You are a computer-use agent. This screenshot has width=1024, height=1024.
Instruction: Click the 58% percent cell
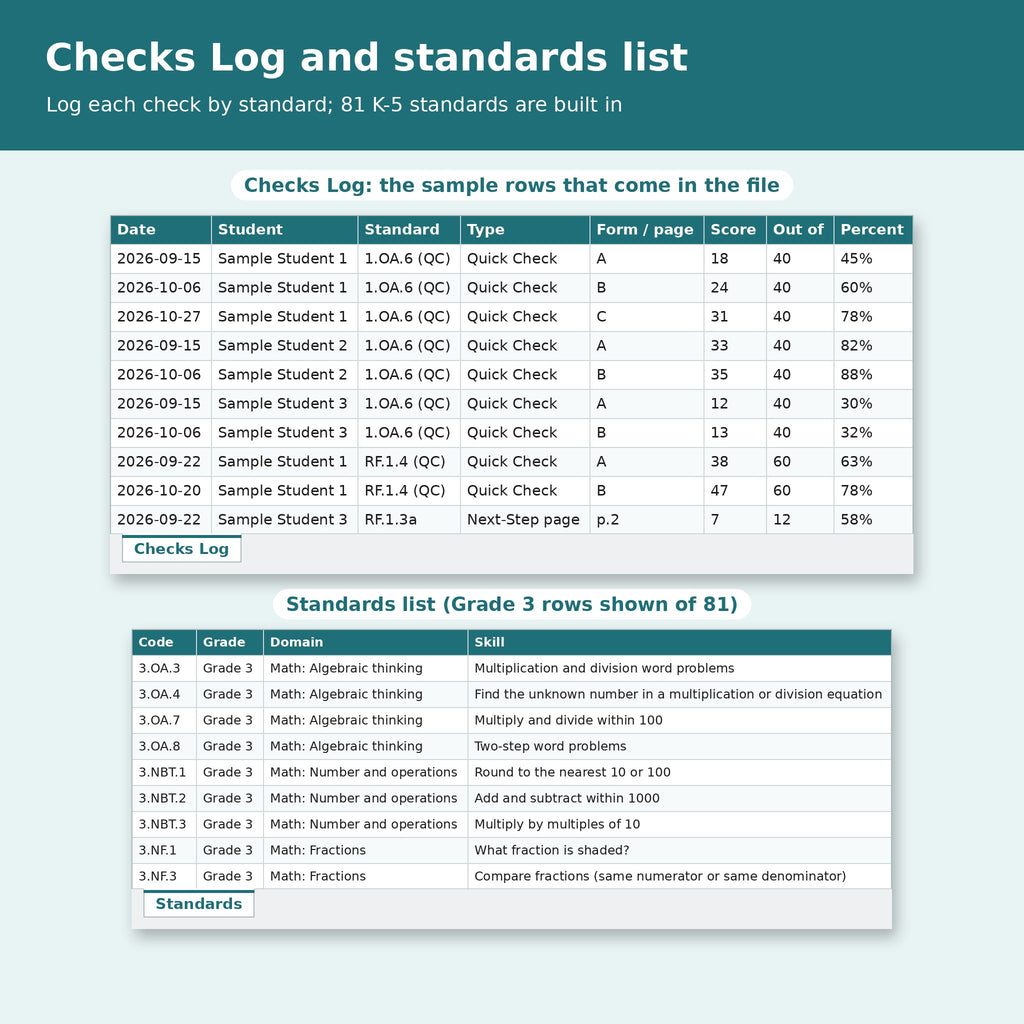pyautogui.click(x=873, y=520)
